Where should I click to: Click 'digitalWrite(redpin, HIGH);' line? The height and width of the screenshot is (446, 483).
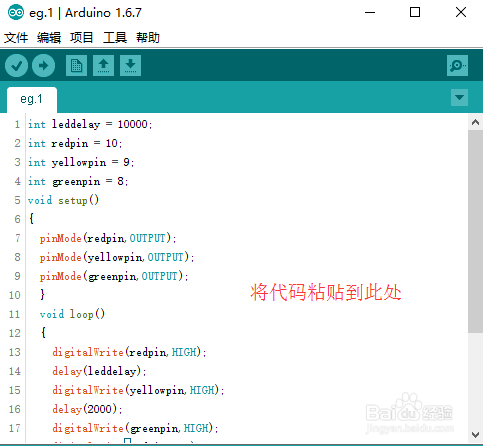(129, 352)
